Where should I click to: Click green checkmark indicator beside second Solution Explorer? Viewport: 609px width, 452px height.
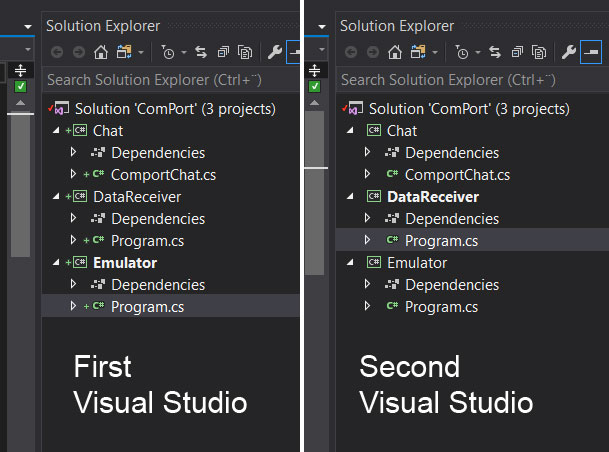click(x=314, y=86)
